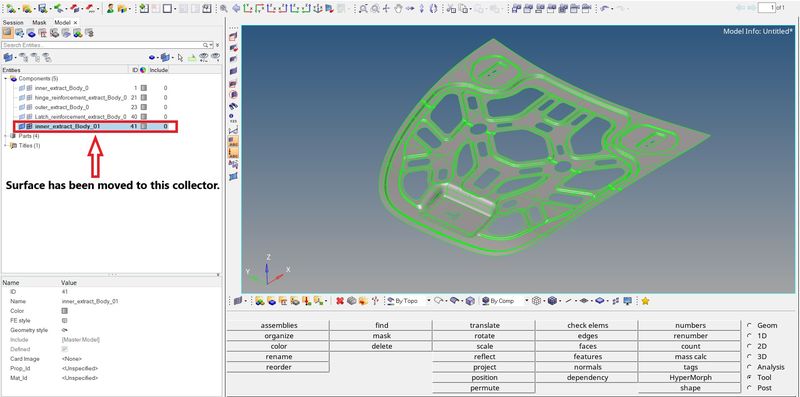
Task: Open the By Topo dropdown
Action: [x=429, y=301]
